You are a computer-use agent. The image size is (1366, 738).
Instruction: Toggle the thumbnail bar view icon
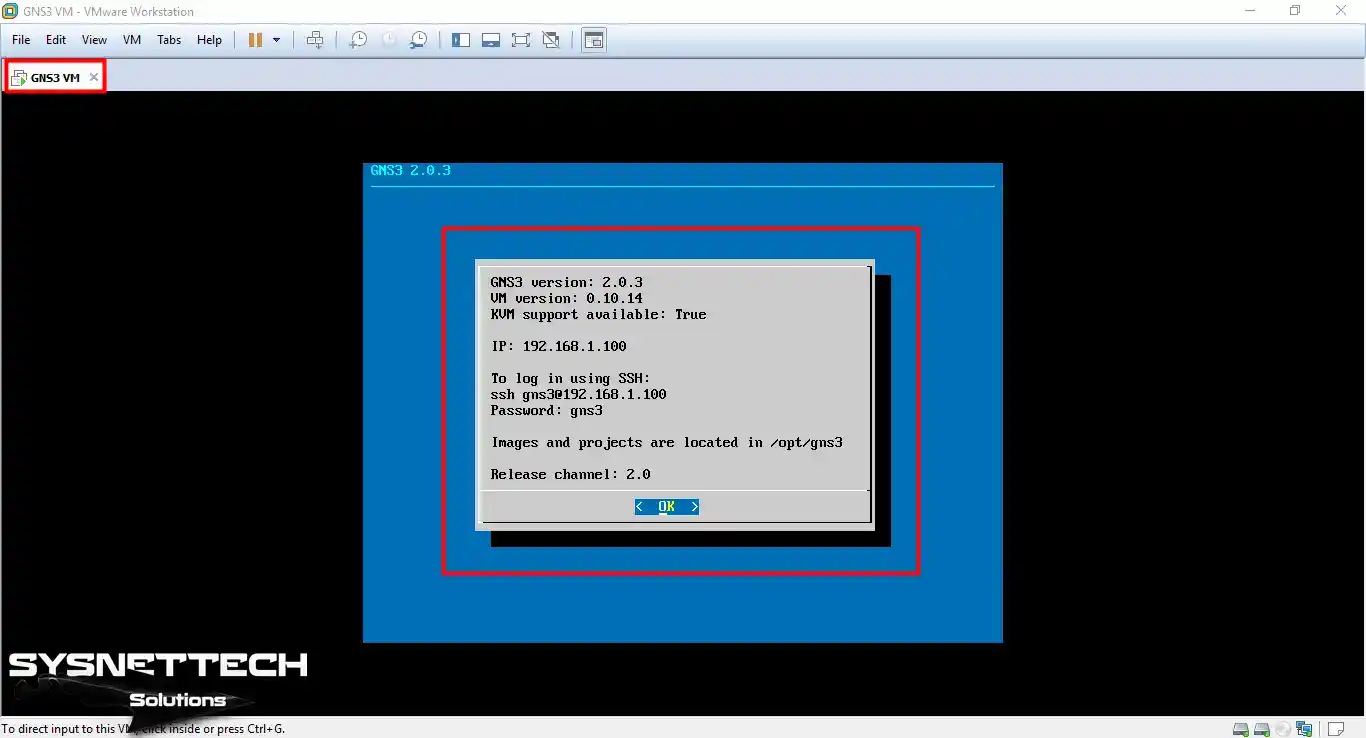pyautogui.click(x=491, y=40)
